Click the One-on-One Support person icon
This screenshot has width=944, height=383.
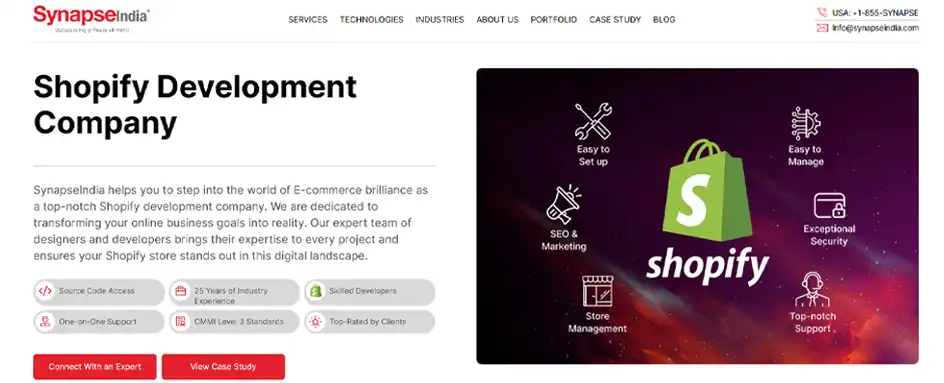point(45,322)
